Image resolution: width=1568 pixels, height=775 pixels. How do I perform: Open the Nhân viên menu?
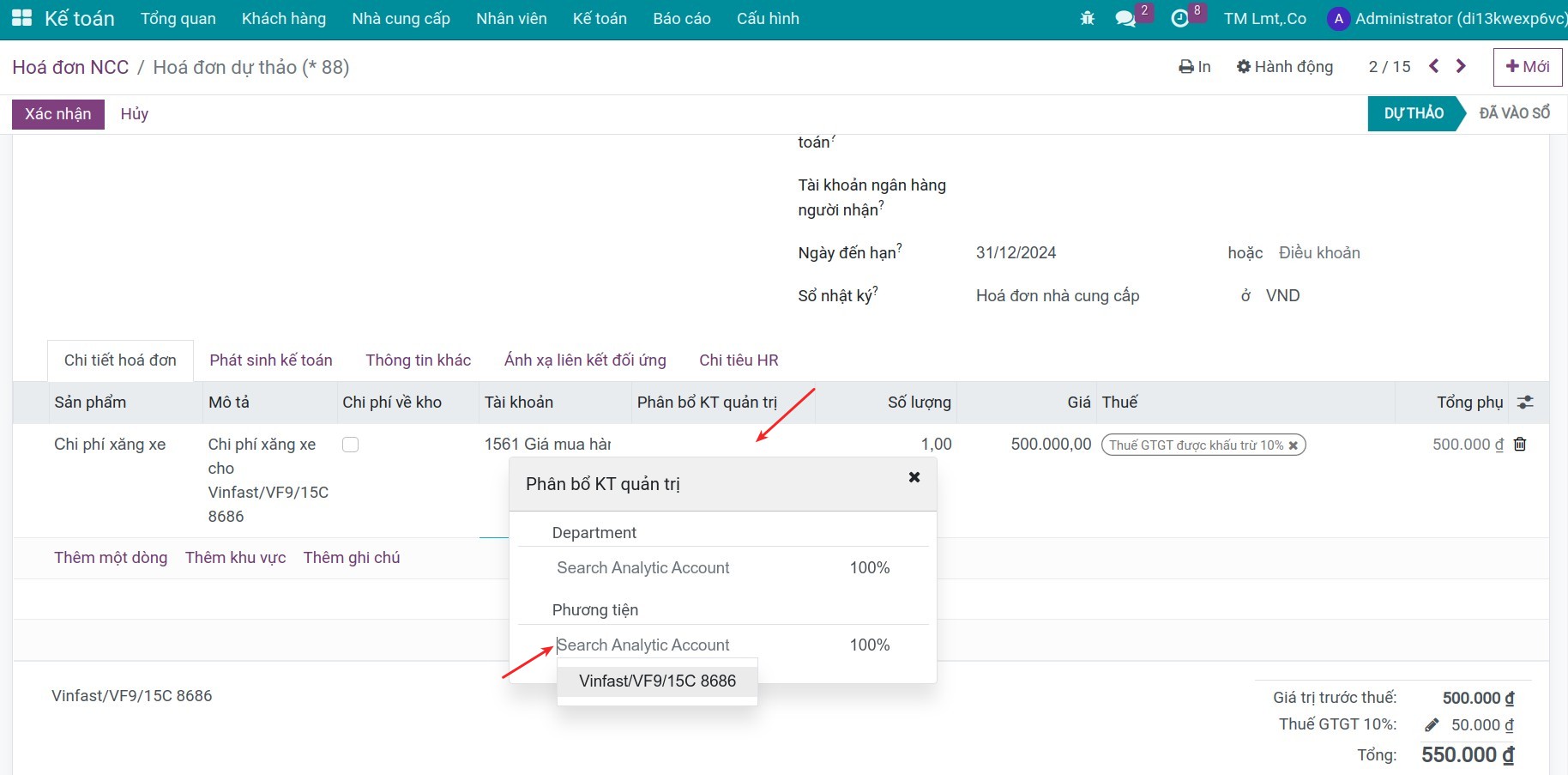click(x=511, y=18)
